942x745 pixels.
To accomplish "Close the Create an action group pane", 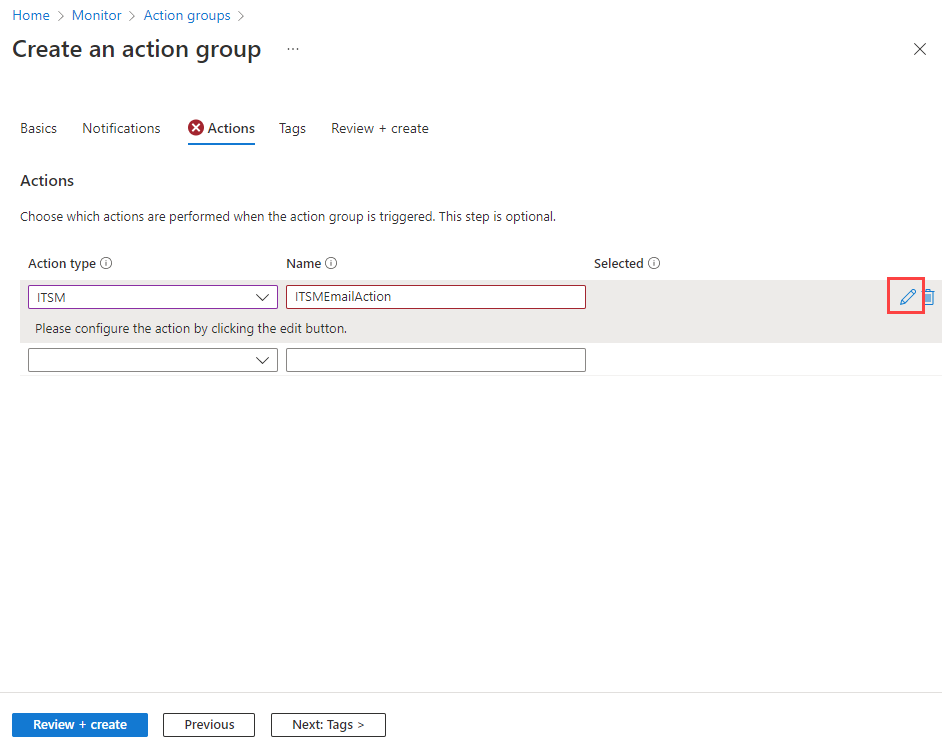I will (x=919, y=49).
